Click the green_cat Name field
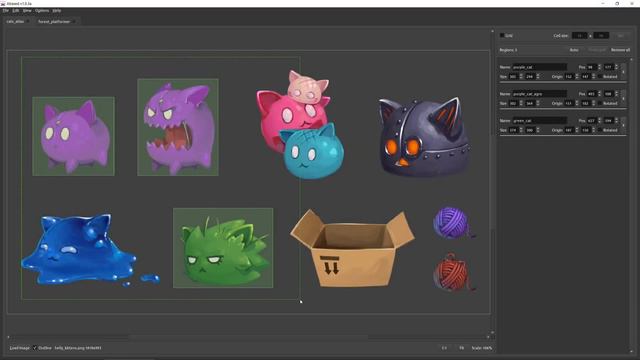This screenshot has width=640, height=360. point(539,121)
